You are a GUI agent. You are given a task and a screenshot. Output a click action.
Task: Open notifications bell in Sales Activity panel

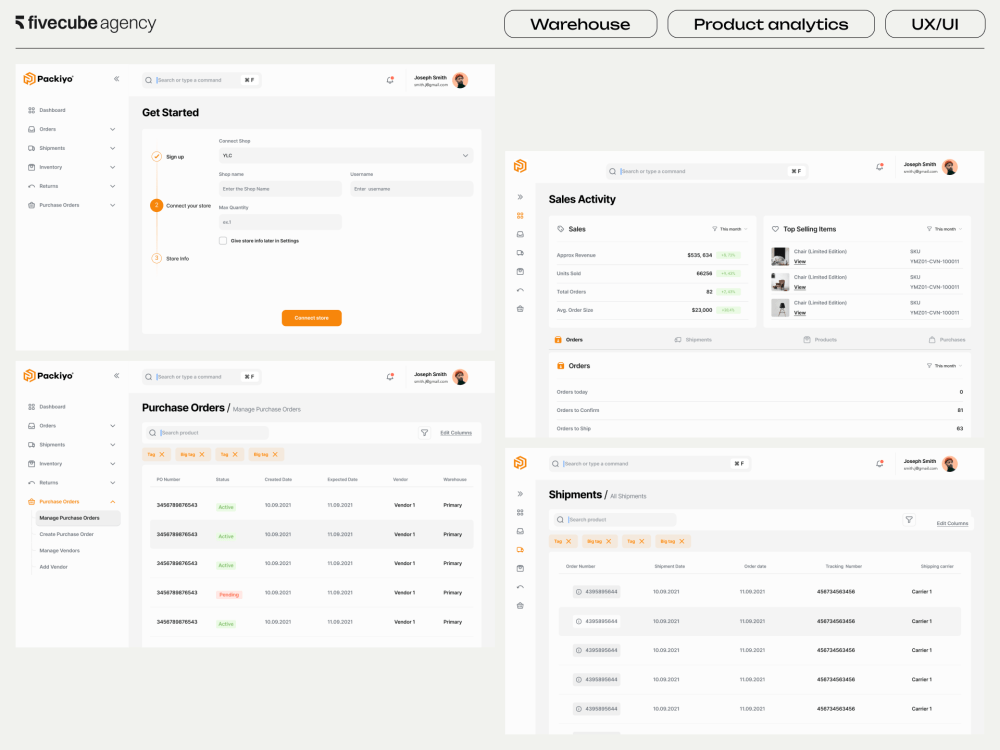880,167
